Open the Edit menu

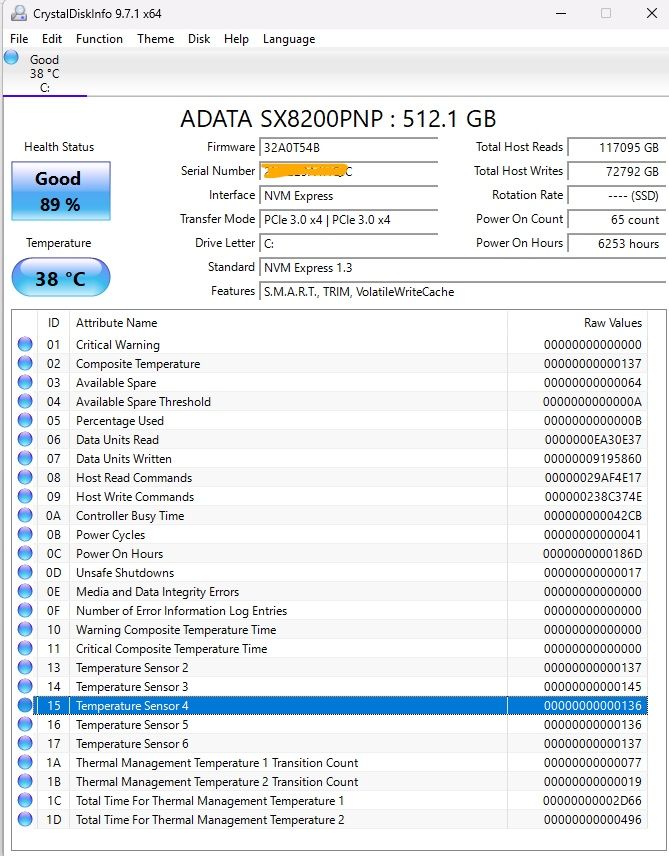[52, 39]
